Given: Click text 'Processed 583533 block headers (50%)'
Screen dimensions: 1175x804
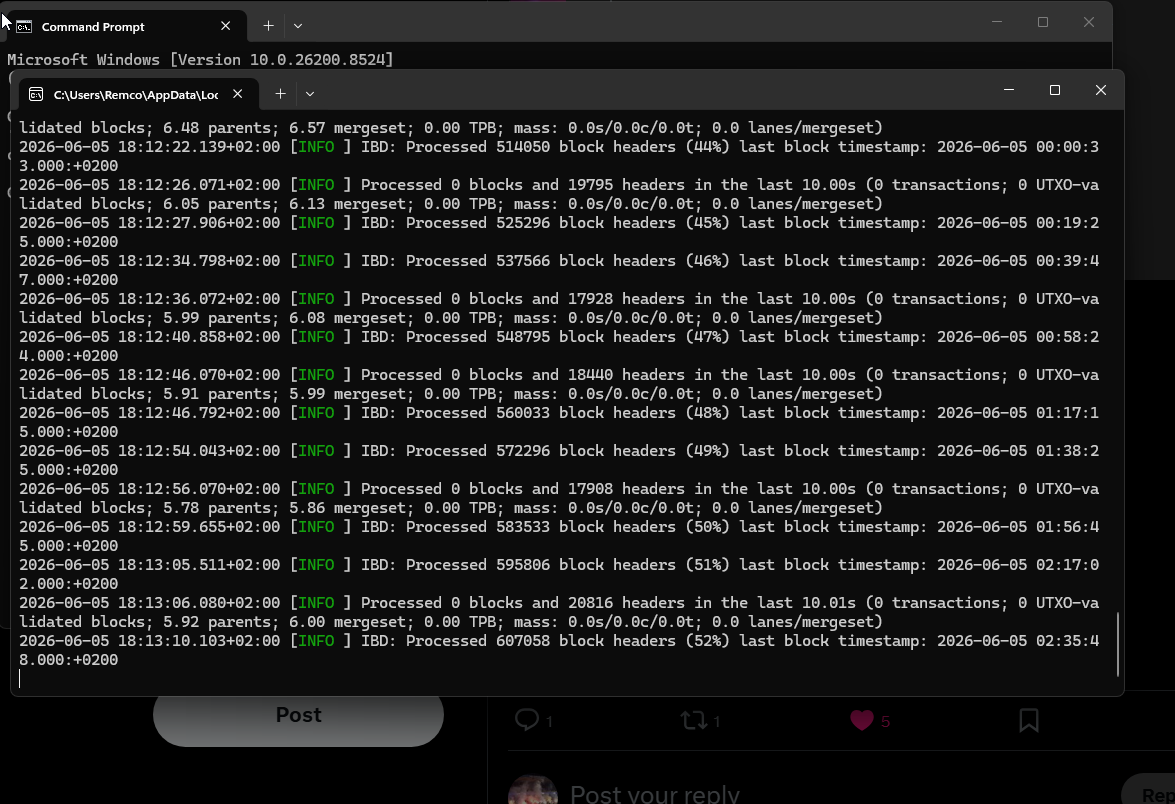Looking at the screenshot, I should (567, 527).
